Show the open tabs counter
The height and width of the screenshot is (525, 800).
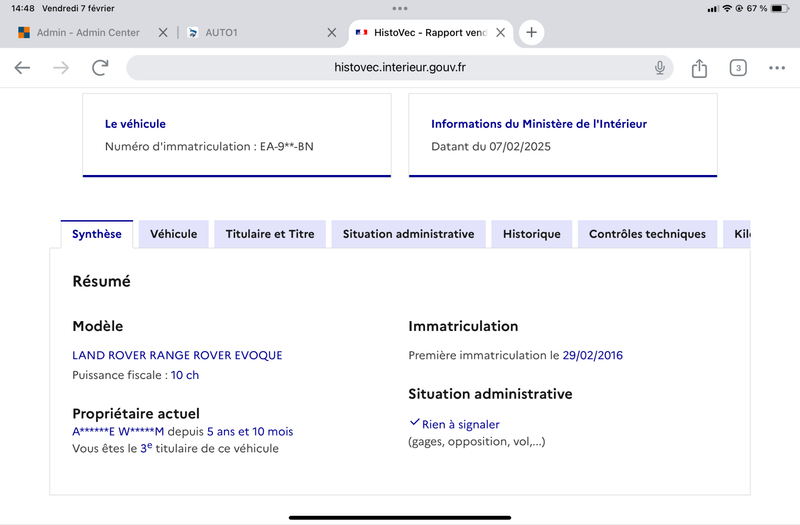(x=738, y=68)
